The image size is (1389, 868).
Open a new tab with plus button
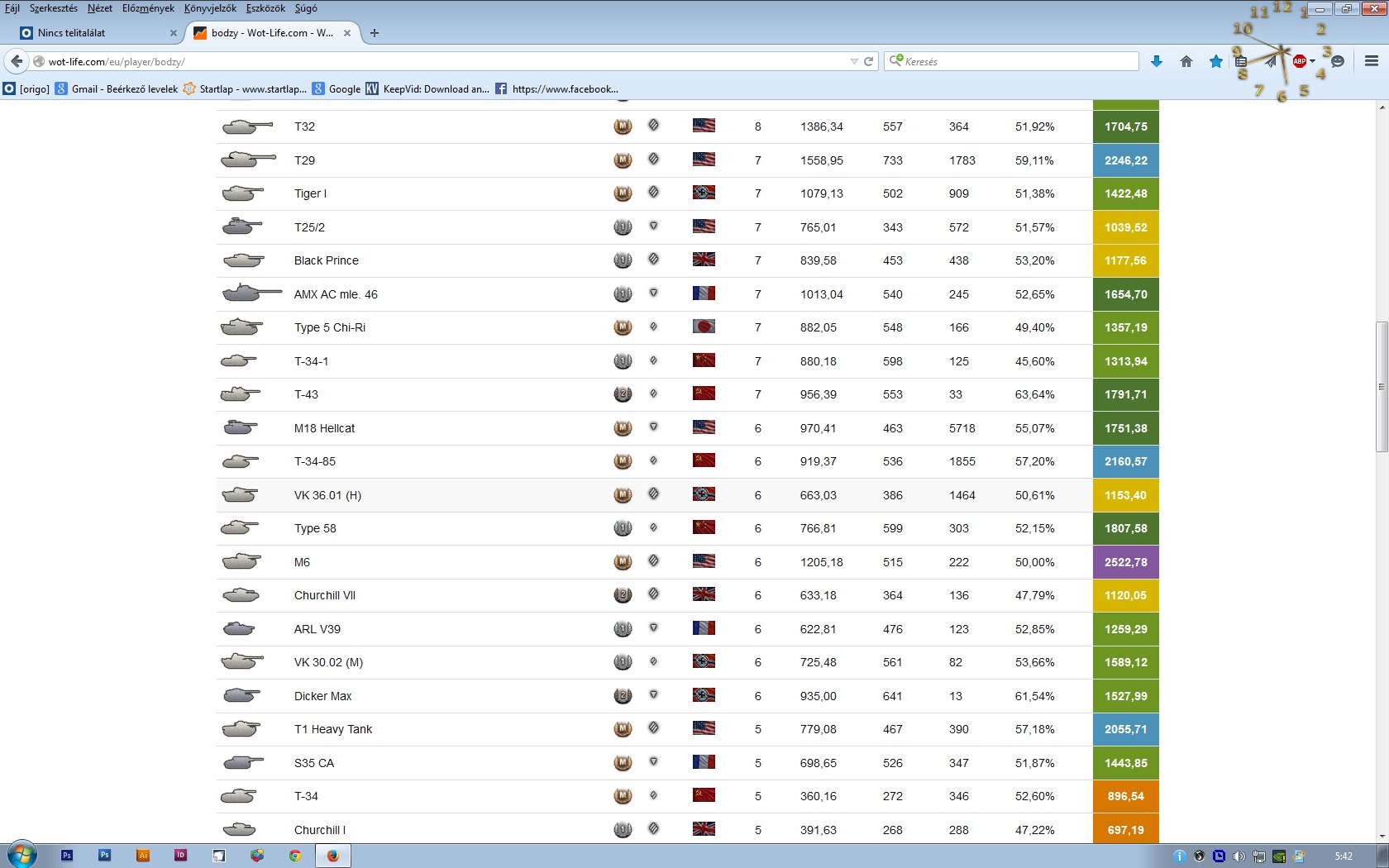375,33
